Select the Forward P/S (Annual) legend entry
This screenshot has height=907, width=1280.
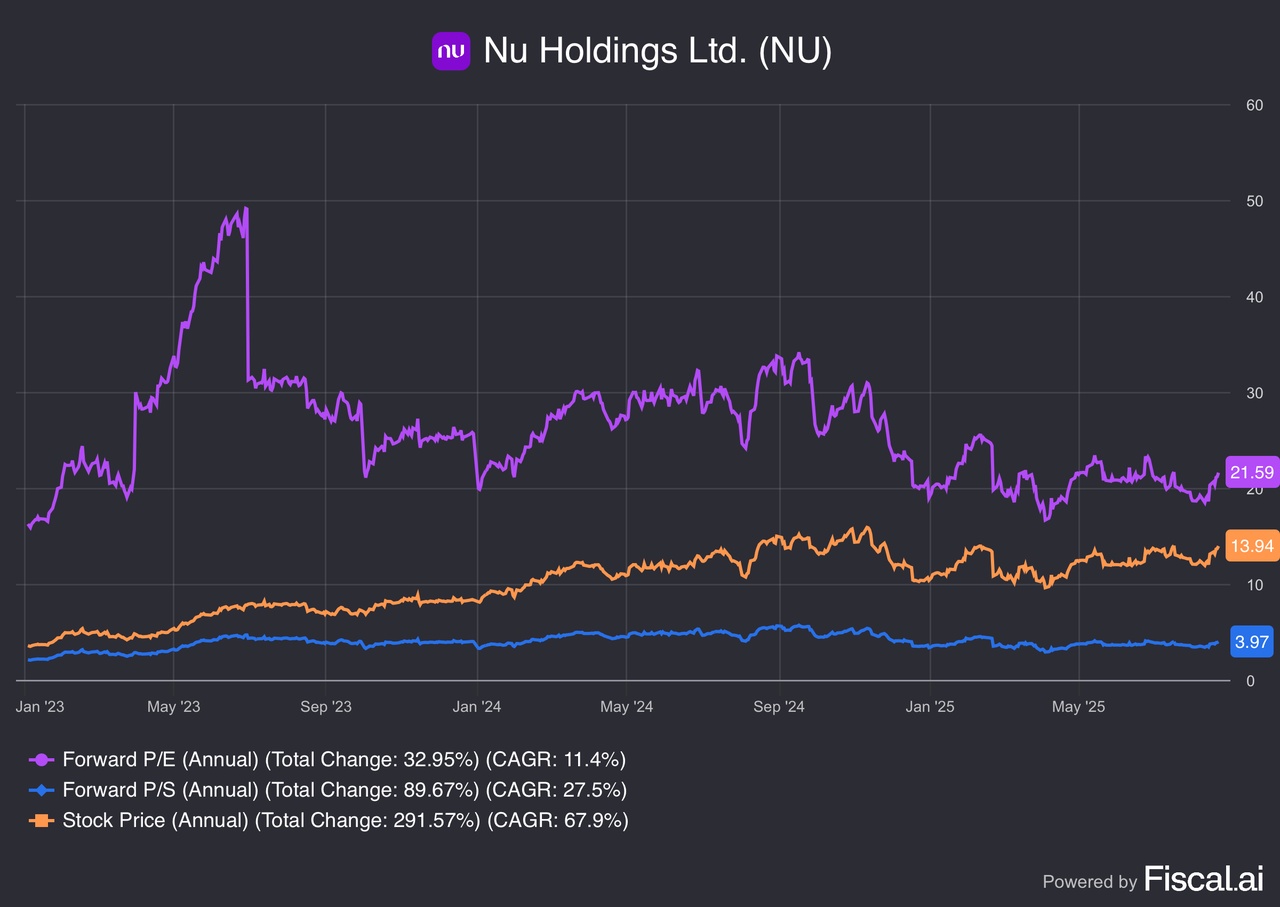[x=327, y=790]
